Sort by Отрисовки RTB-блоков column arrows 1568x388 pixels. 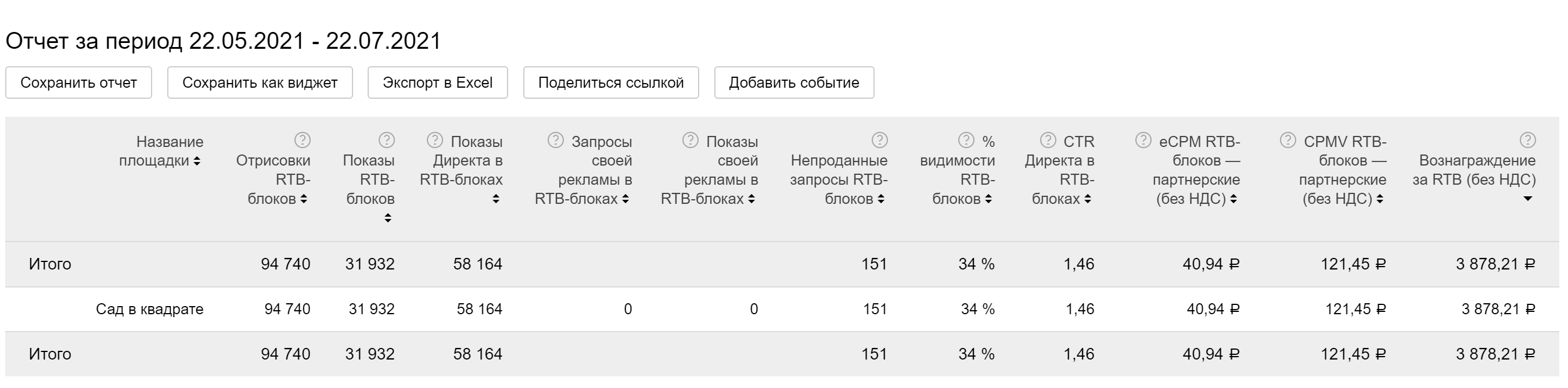tap(304, 199)
